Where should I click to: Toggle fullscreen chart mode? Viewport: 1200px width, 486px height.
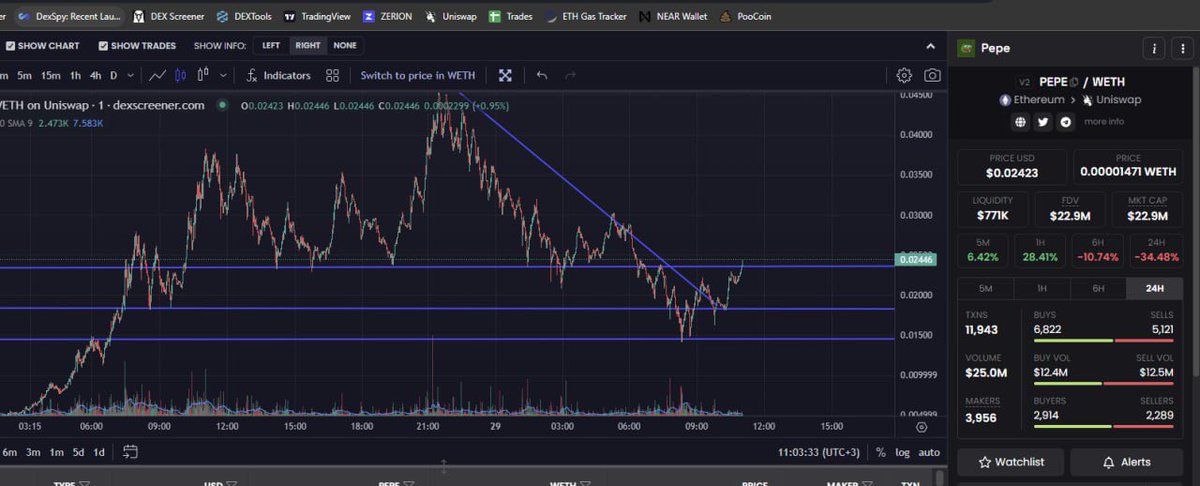pos(505,75)
